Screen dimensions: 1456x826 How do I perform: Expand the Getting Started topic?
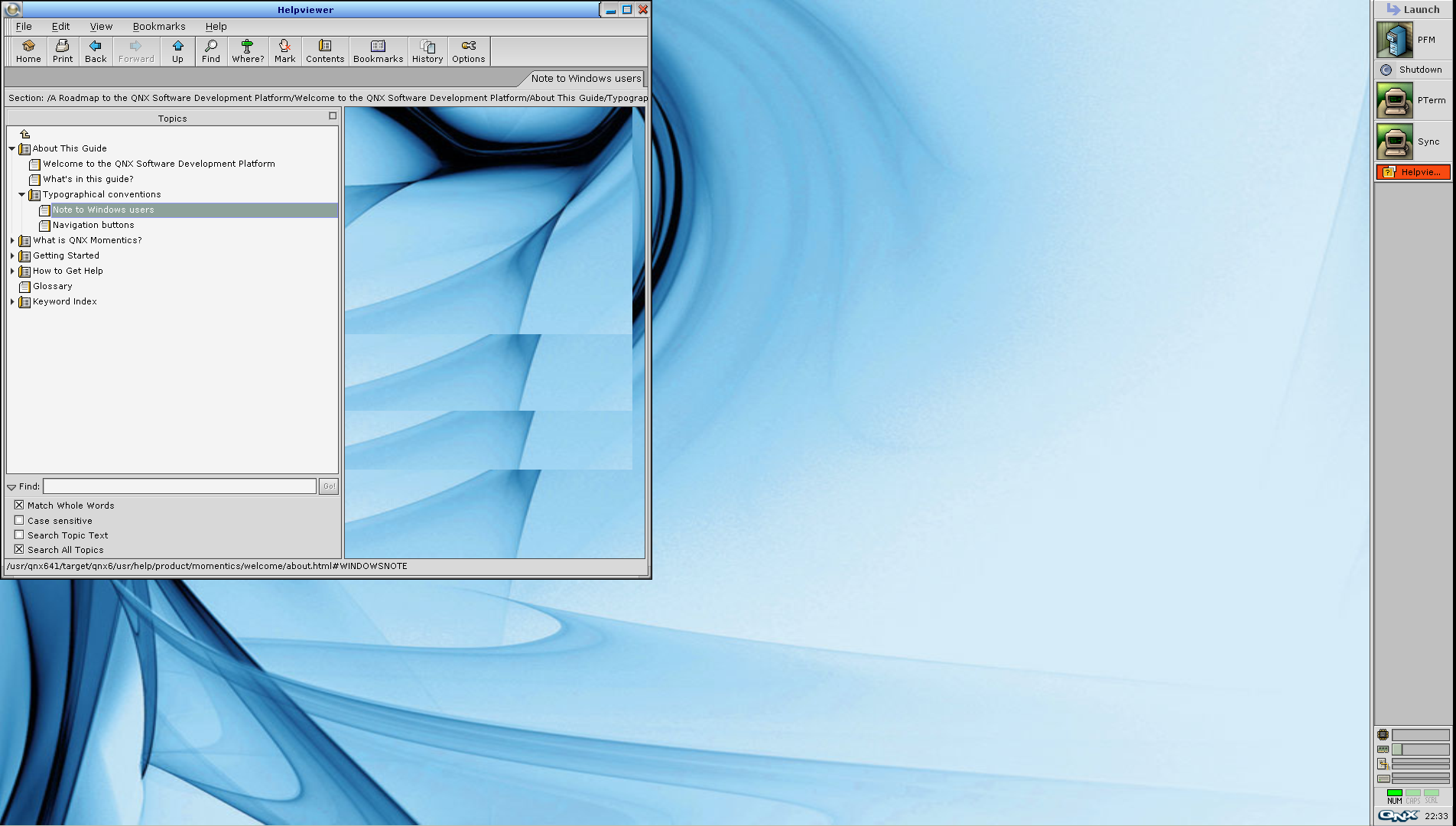point(12,255)
